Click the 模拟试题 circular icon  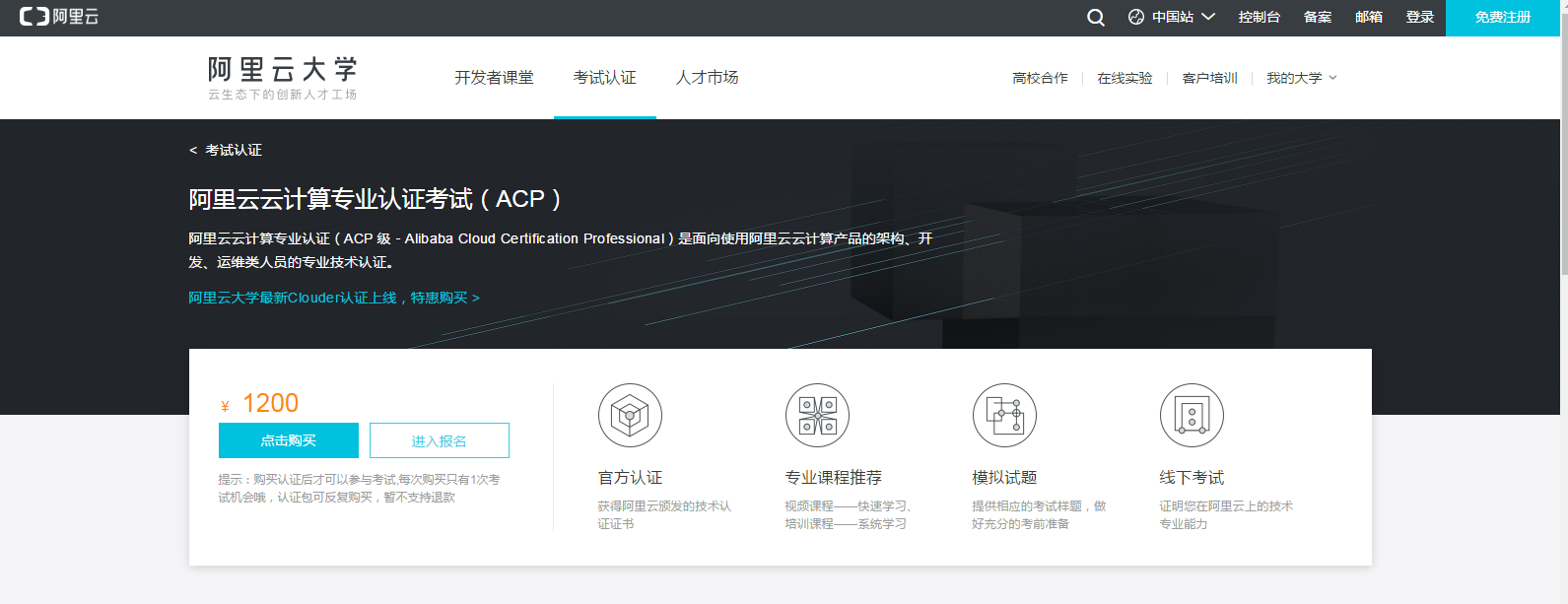1004,415
